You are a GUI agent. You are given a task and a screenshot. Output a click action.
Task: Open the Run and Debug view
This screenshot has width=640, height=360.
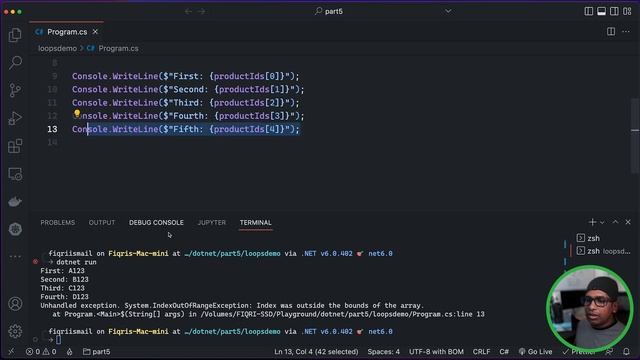point(15,118)
